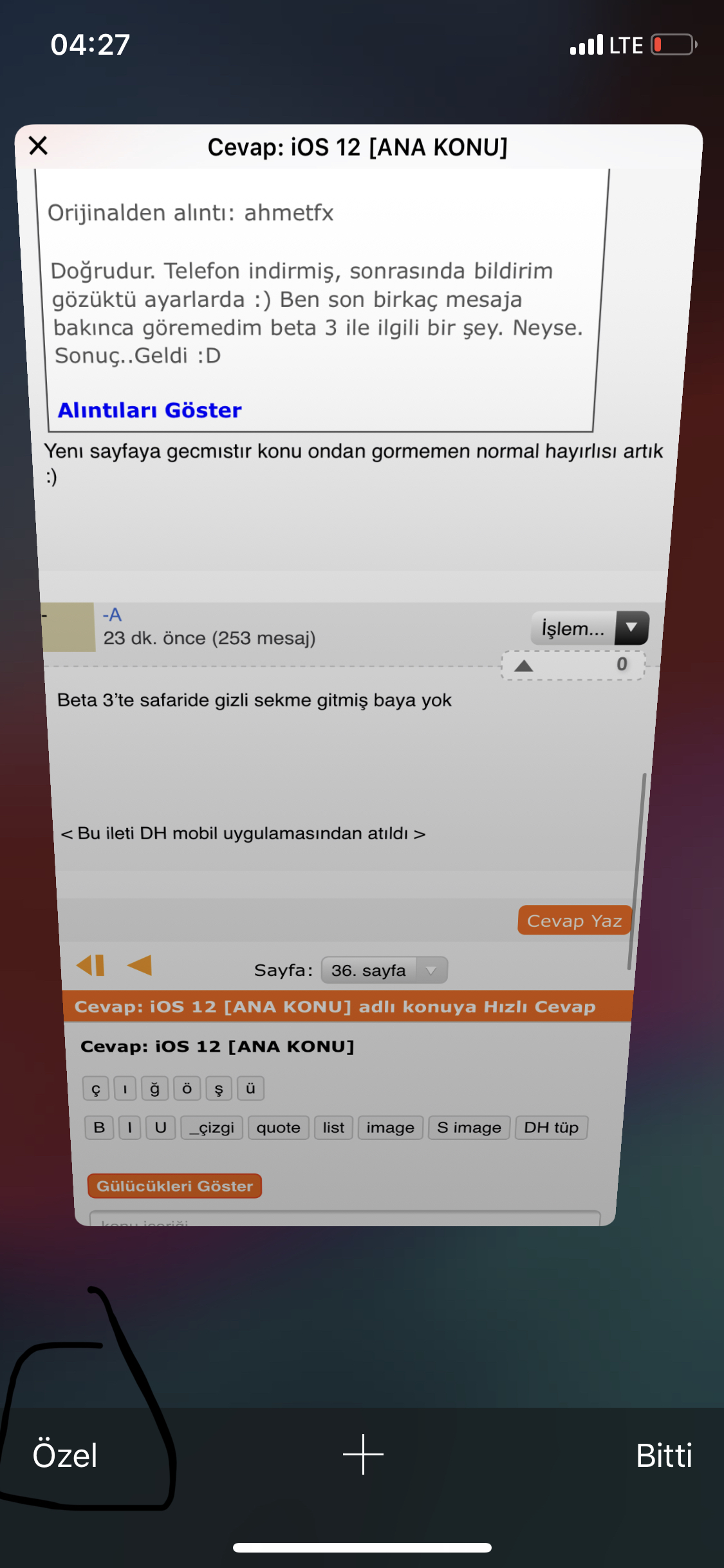Insert the ğ character button
The height and width of the screenshot is (1568, 724).
point(154,1088)
